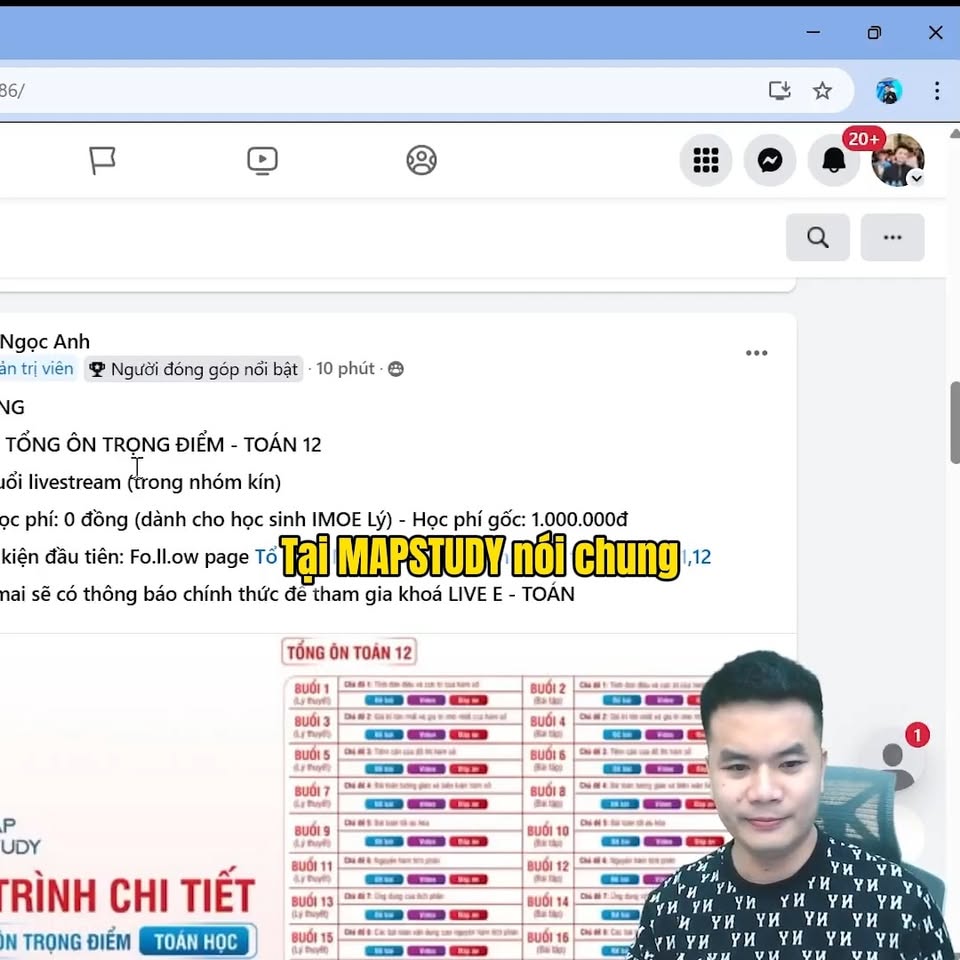Click the text 'Học phí gốc: 1.000.000đ'

click(520, 519)
